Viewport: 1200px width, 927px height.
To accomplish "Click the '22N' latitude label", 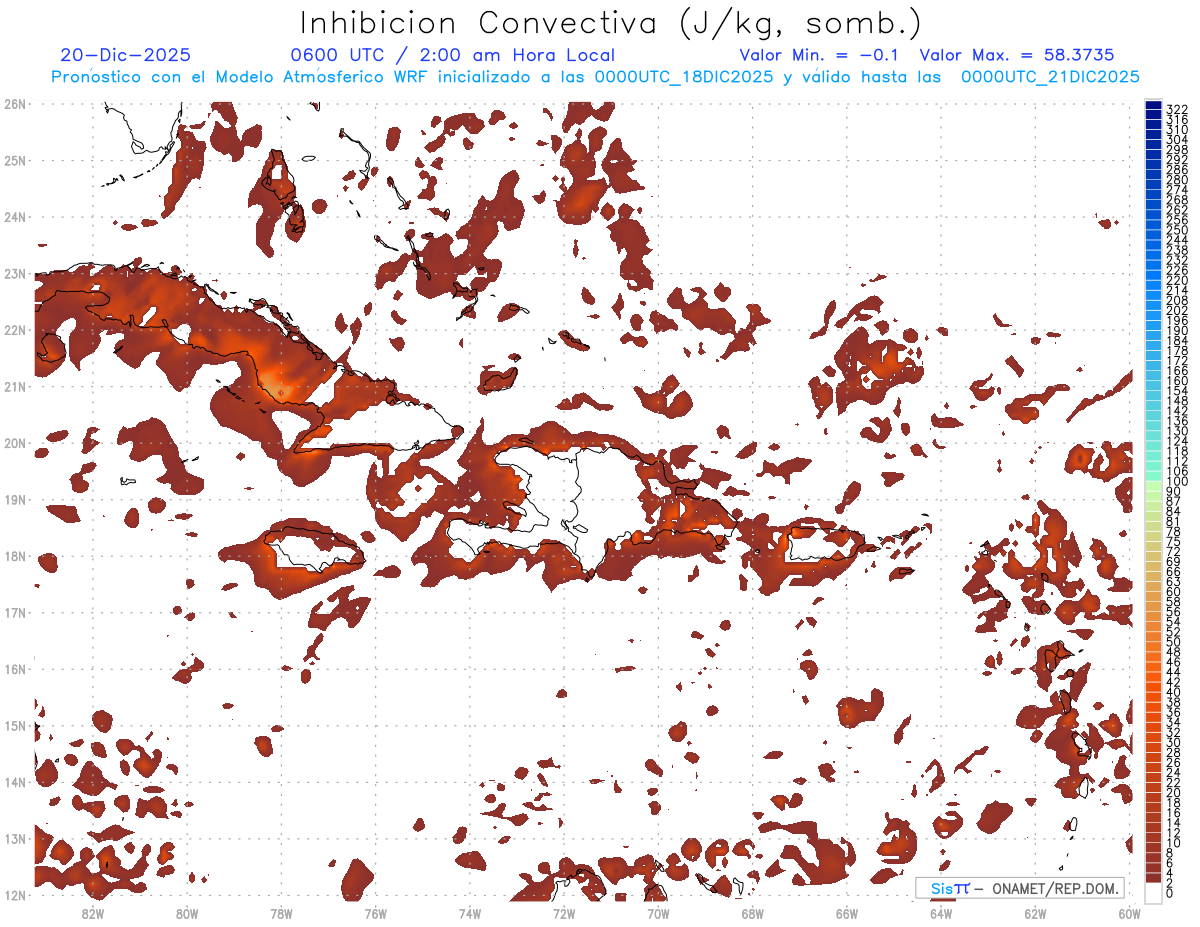I will [x=14, y=330].
